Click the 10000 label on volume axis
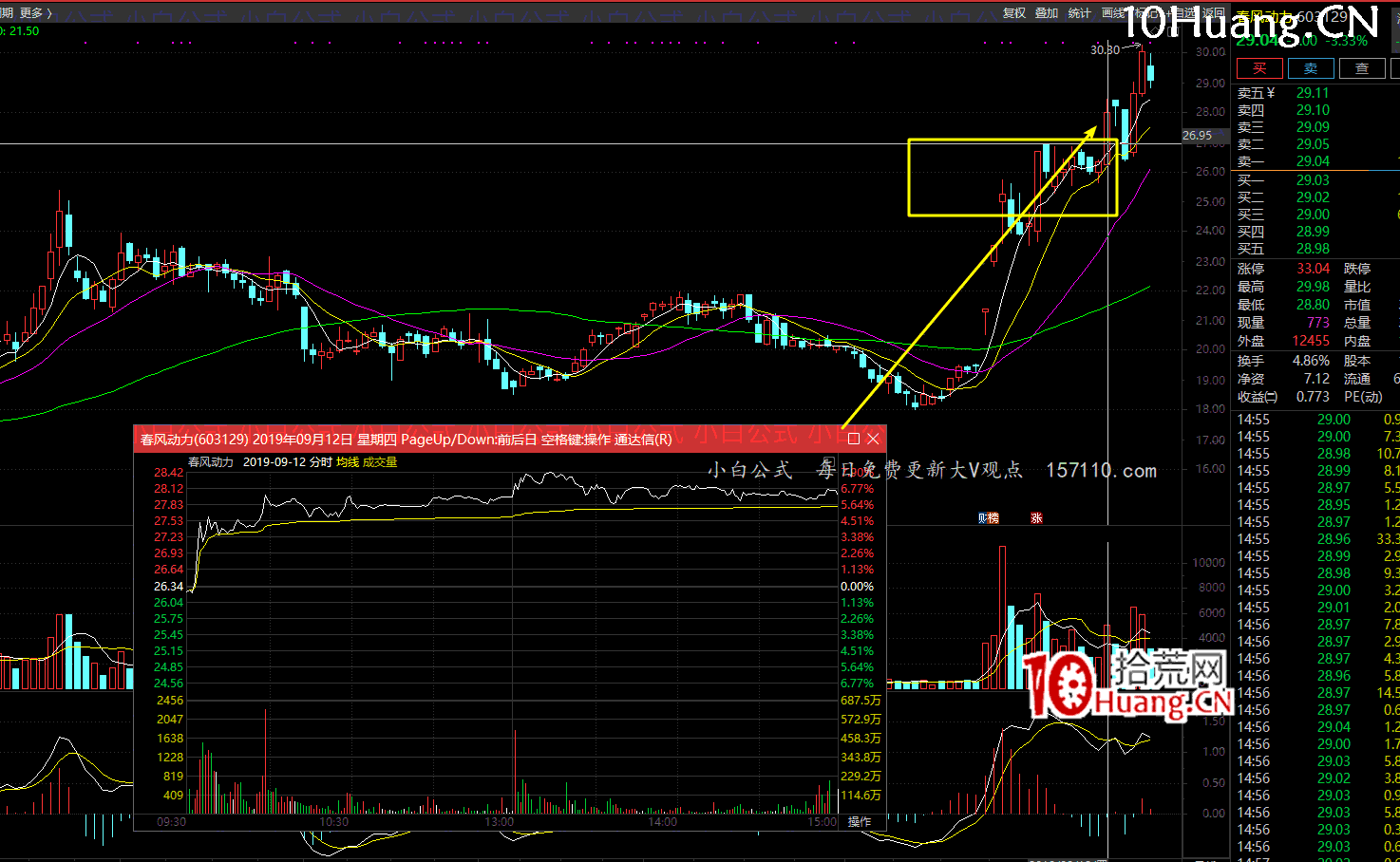The image size is (1400, 862). pos(1209,563)
